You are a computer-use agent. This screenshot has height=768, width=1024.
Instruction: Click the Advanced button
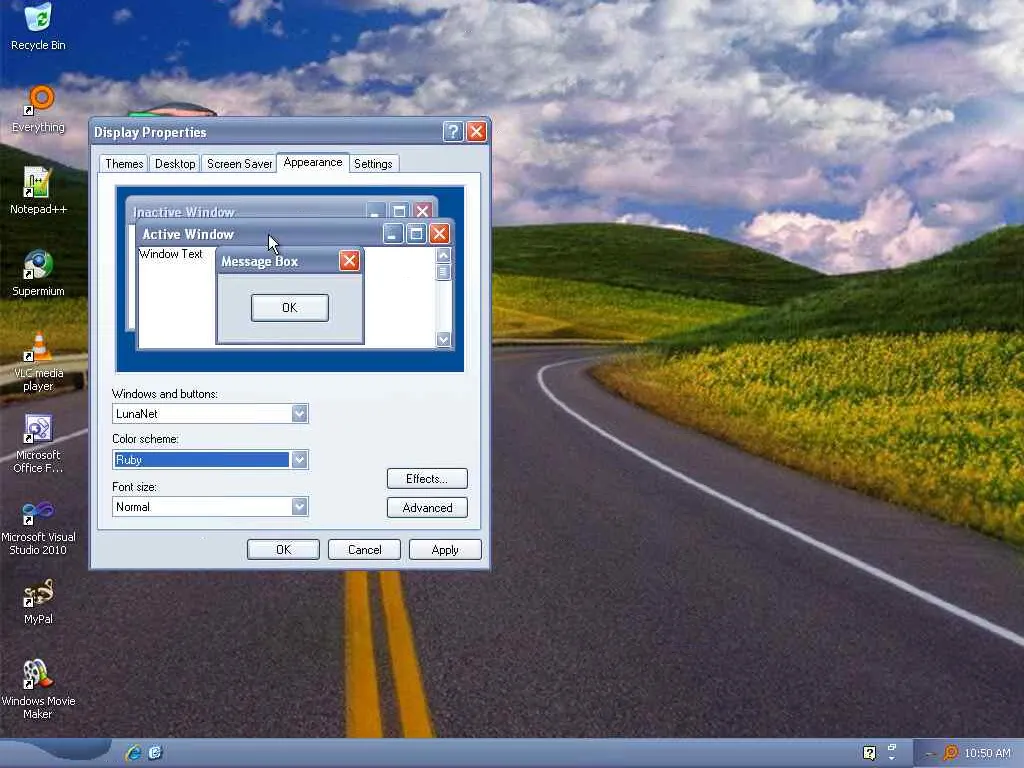pyautogui.click(x=427, y=508)
